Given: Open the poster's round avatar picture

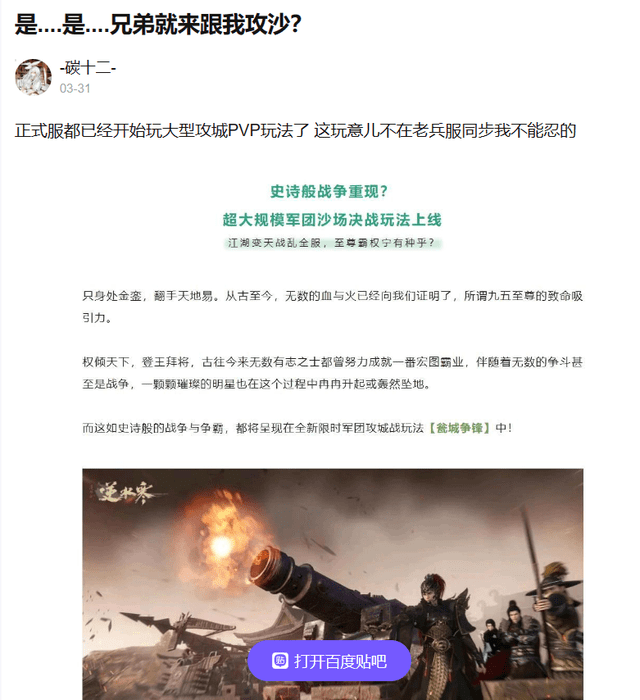Looking at the screenshot, I should click(33, 77).
